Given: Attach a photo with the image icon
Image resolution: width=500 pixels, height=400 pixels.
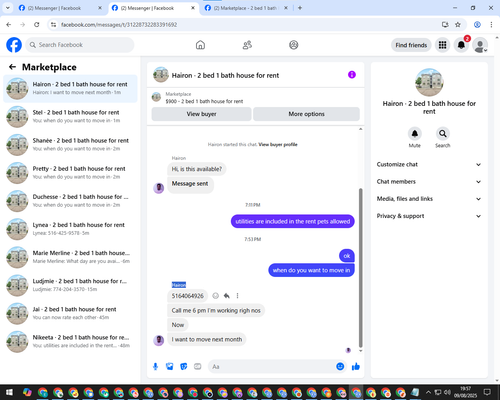Looking at the screenshot, I should click(x=170, y=367).
